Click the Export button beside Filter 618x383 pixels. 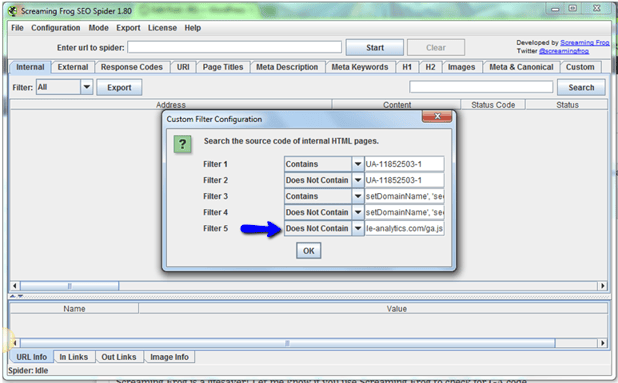point(119,87)
